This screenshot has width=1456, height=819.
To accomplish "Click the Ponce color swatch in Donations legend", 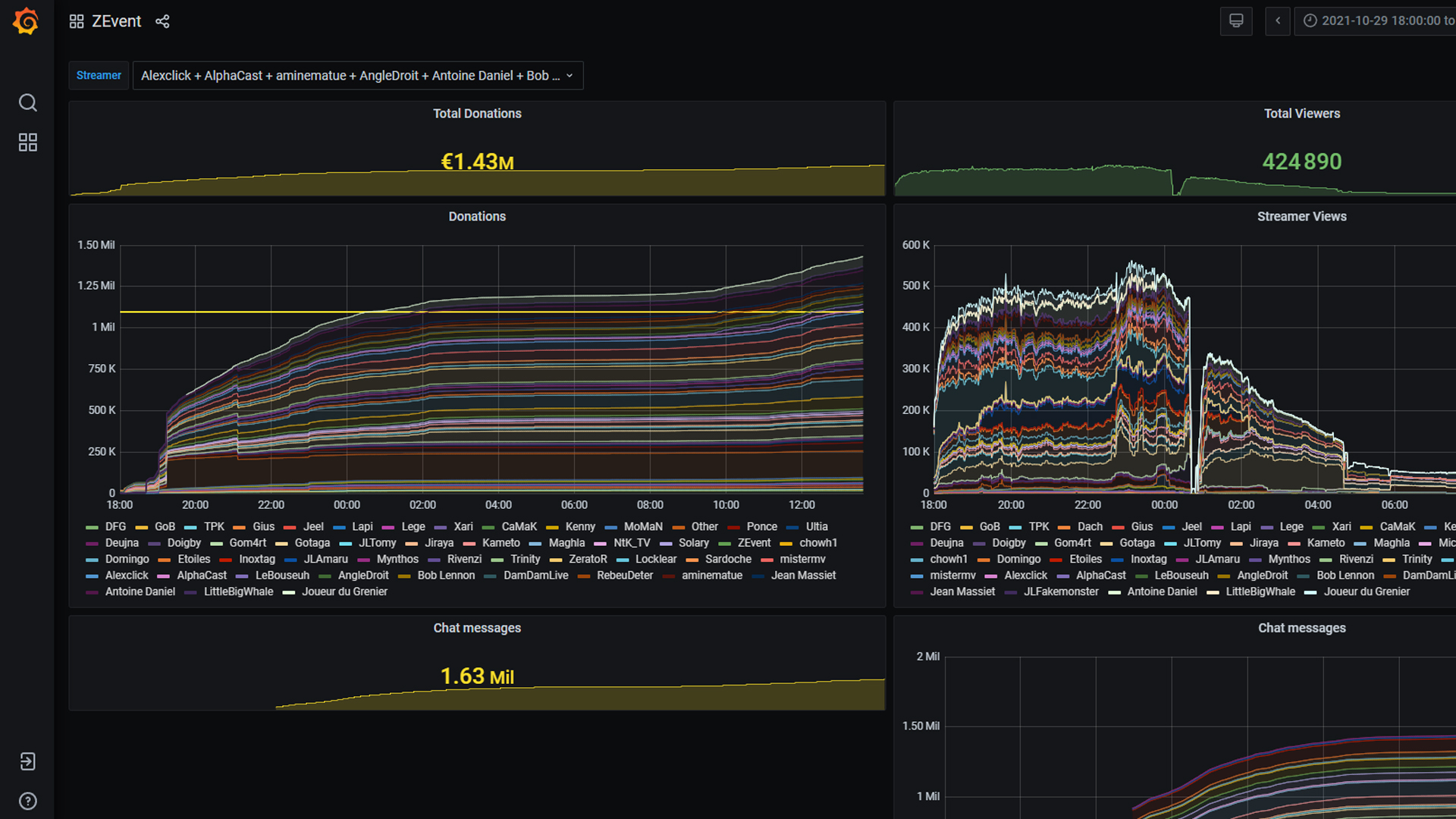I will pyautogui.click(x=734, y=527).
